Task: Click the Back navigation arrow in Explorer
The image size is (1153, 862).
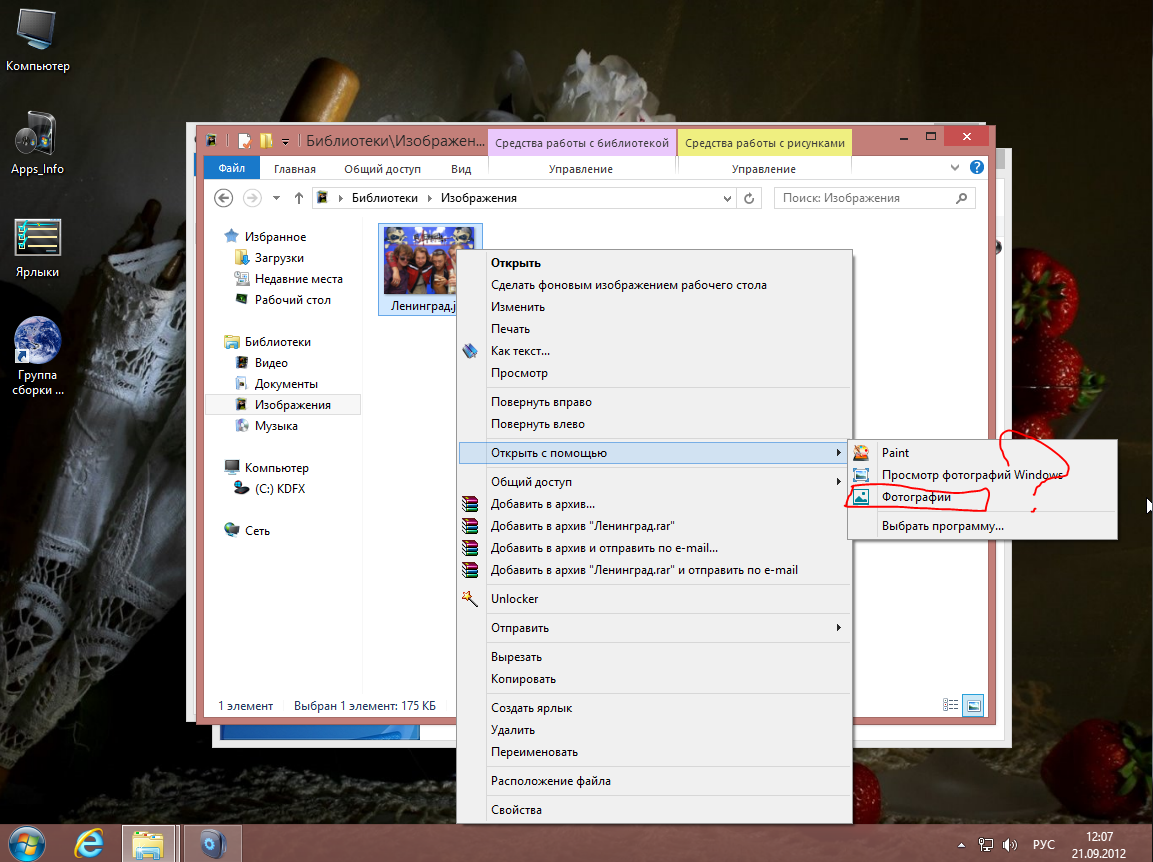Action: 224,198
